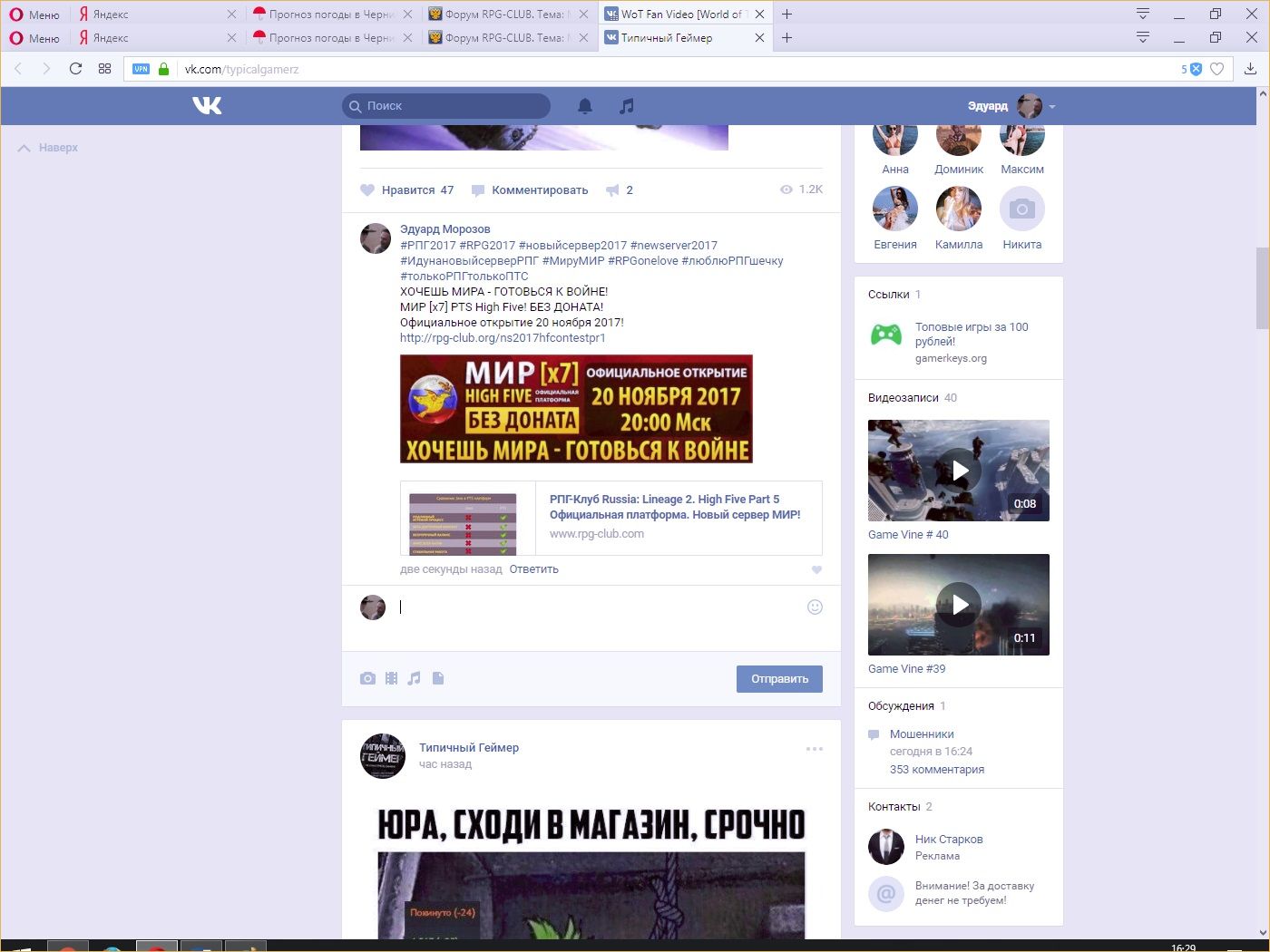1270x952 pixels.
Task: Open the Opera Меню in top row
Action: coord(34,15)
